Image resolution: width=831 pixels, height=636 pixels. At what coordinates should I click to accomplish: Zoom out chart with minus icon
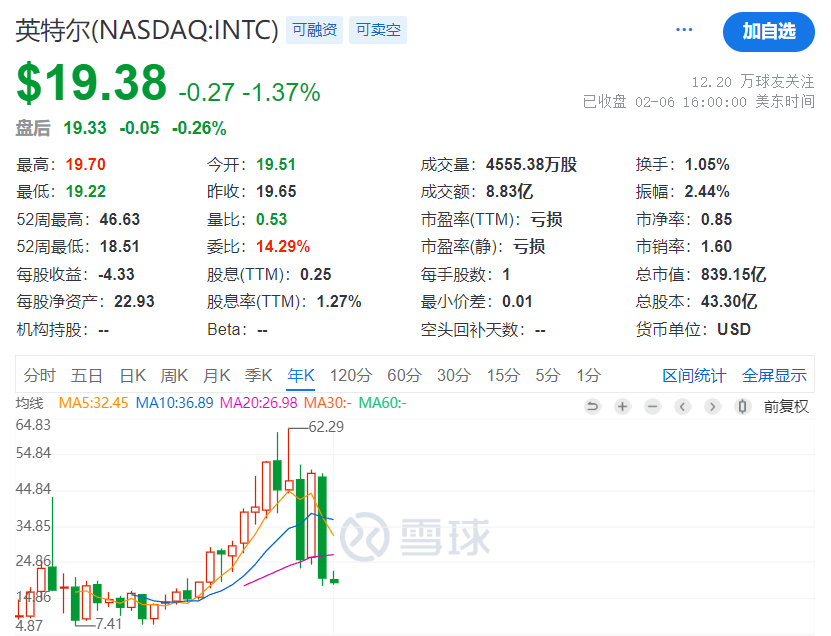click(x=652, y=407)
